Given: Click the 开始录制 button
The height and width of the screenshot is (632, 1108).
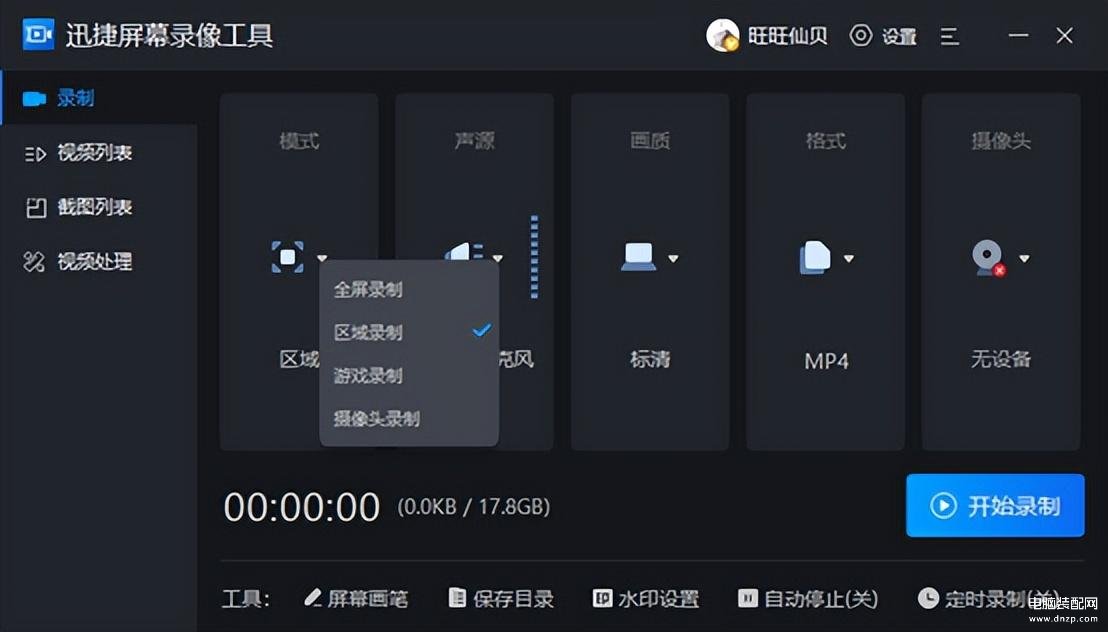Looking at the screenshot, I should click(x=995, y=505).
